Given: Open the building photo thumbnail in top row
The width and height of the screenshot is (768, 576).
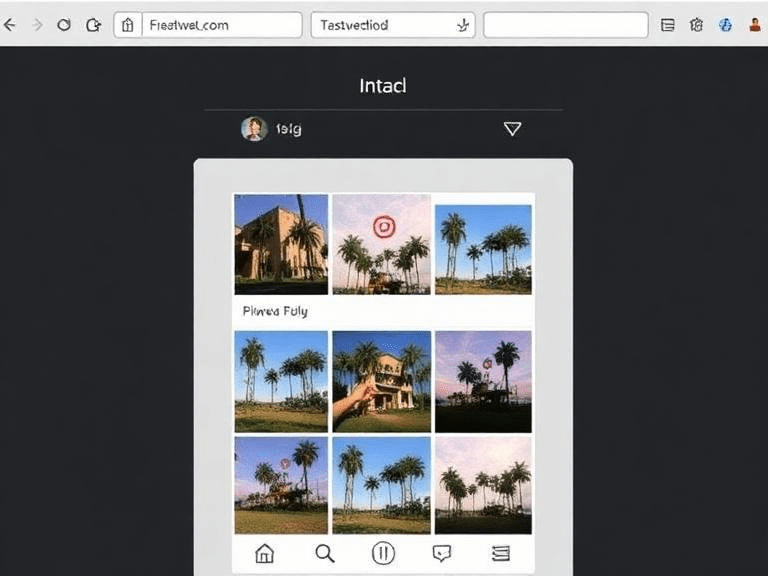Looking at the screenshot, I should point(281,244).
